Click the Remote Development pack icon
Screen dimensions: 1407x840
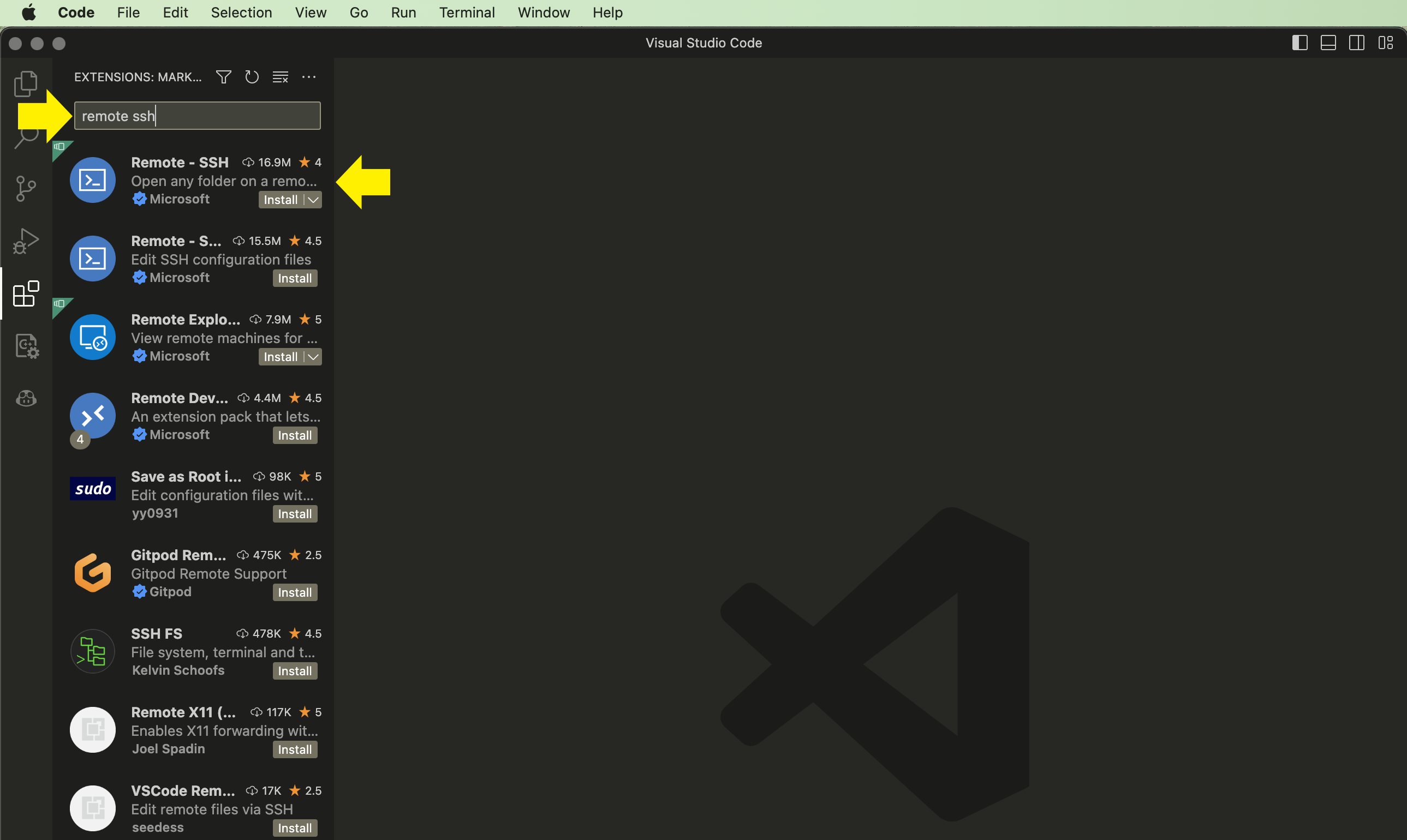92,416
